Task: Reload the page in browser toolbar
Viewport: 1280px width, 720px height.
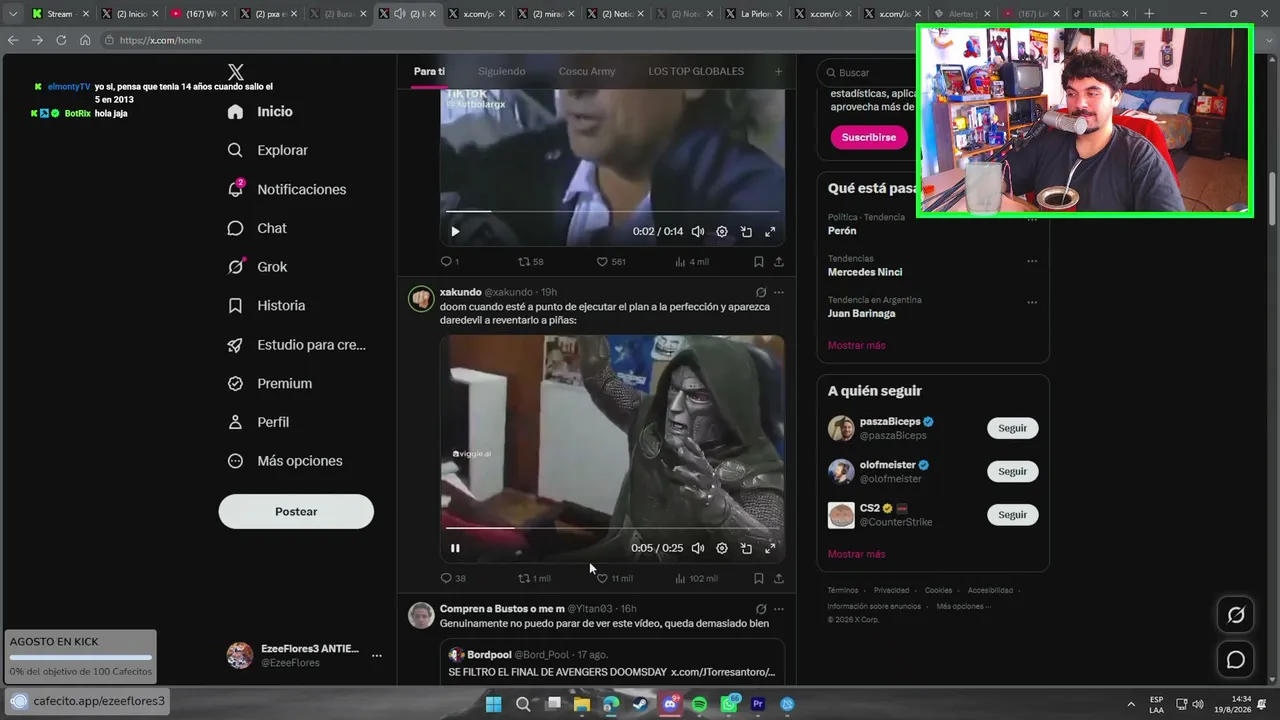Action: coord(61,40)
